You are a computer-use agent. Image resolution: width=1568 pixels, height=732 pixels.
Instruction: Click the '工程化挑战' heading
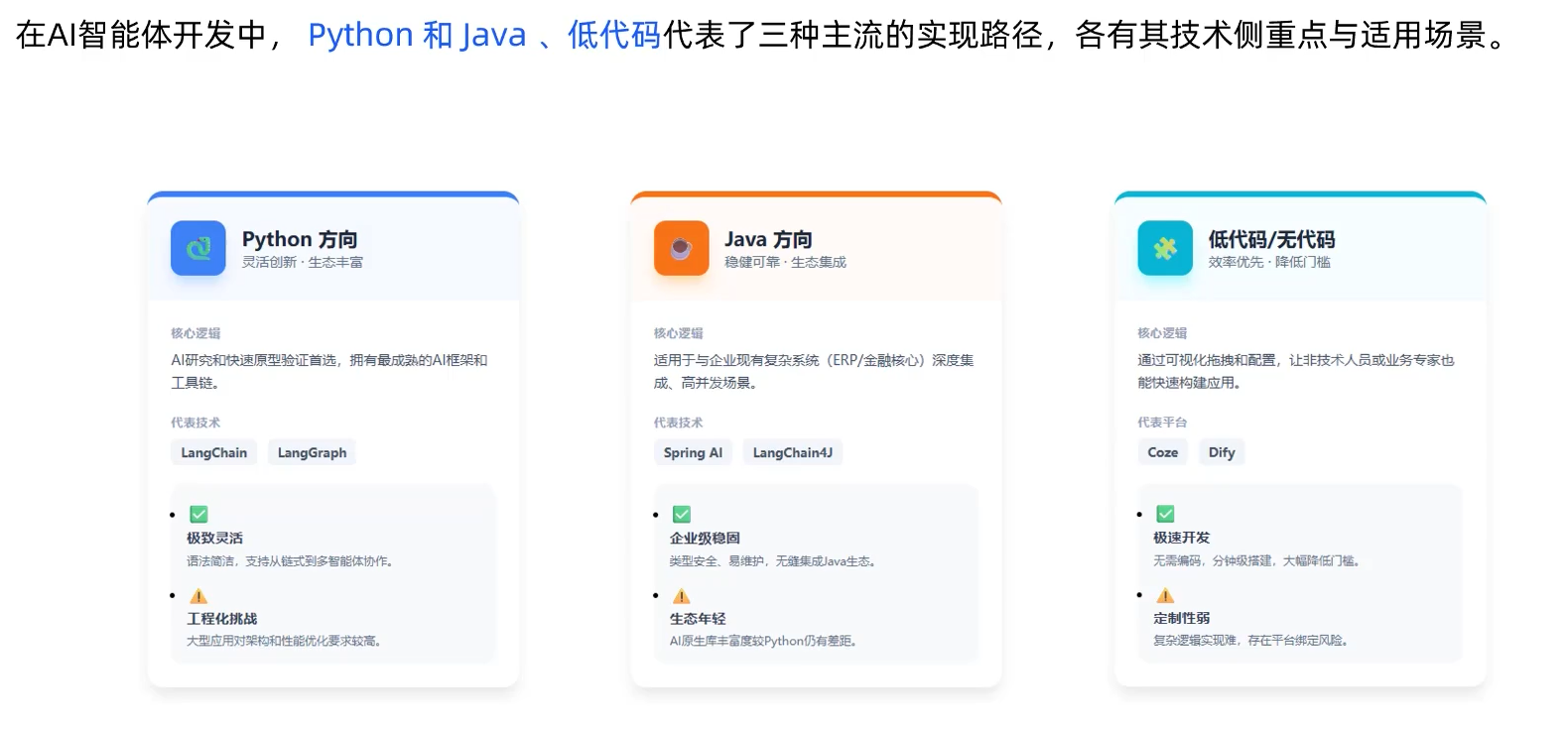[x=222, y=618]
